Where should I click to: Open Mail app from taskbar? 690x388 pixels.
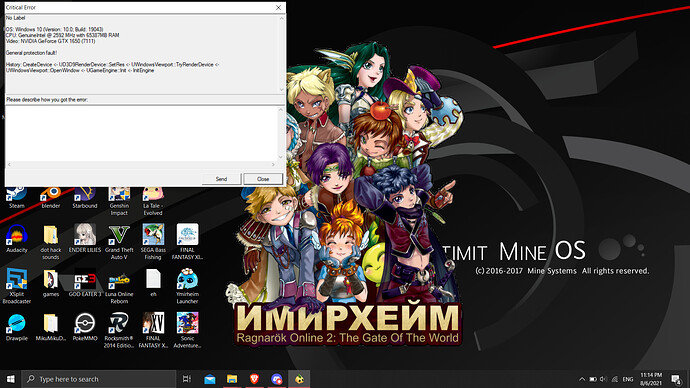(210, 379)
